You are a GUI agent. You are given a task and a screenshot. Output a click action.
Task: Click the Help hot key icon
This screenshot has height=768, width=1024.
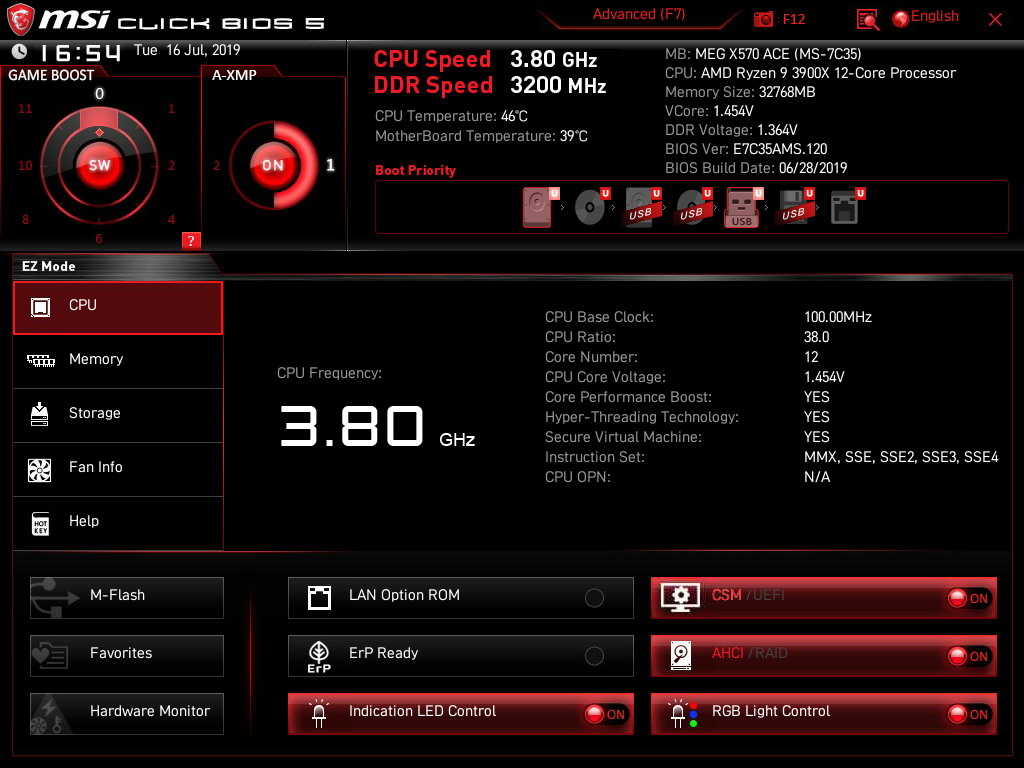coord(40,523)
